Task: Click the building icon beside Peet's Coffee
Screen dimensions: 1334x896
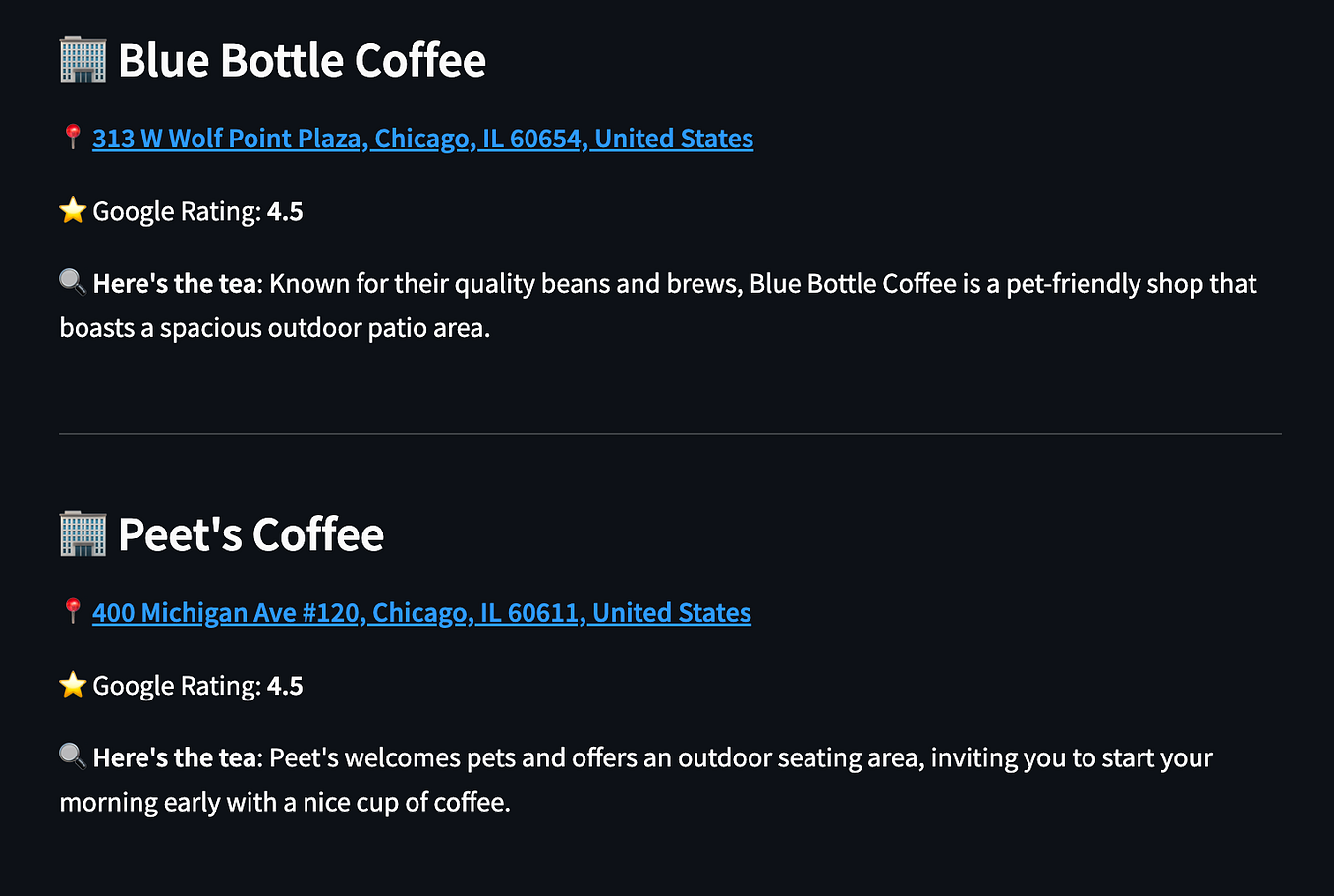Action: coord(83,533)
